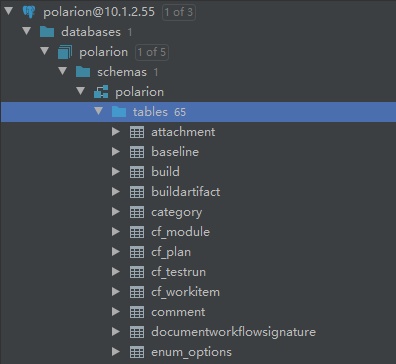Click the tables folder icon
This screenshot has height=364, width=396.
pos(119,112)
